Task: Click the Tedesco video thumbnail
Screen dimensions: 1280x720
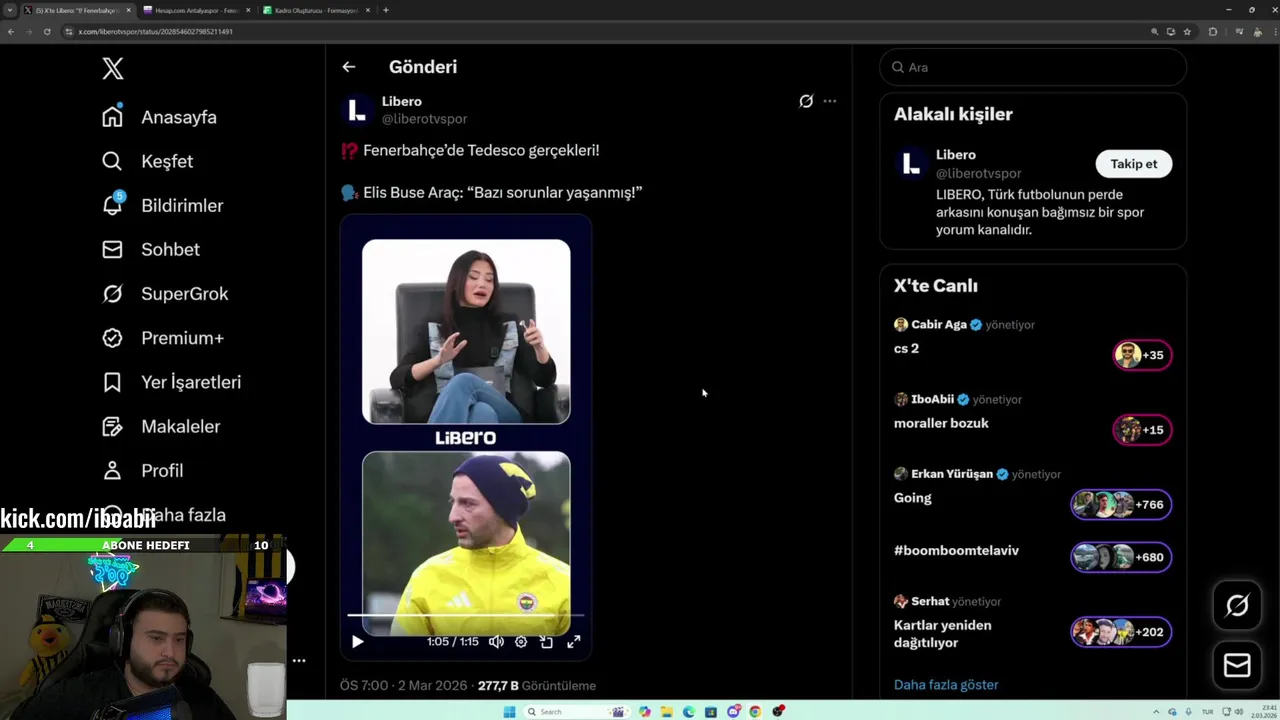Action: pos(466,437)
